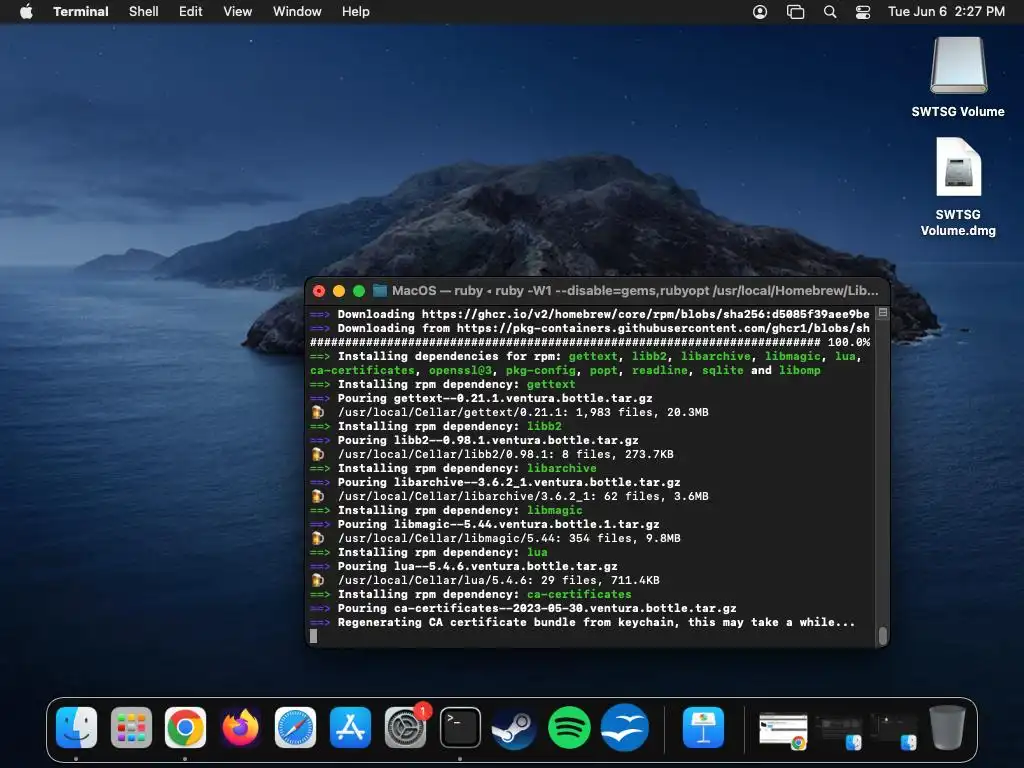This screenshot has height=768, width=1024.
Task: Zoom the Terminal window with green button
Action: tap(359, 291)
